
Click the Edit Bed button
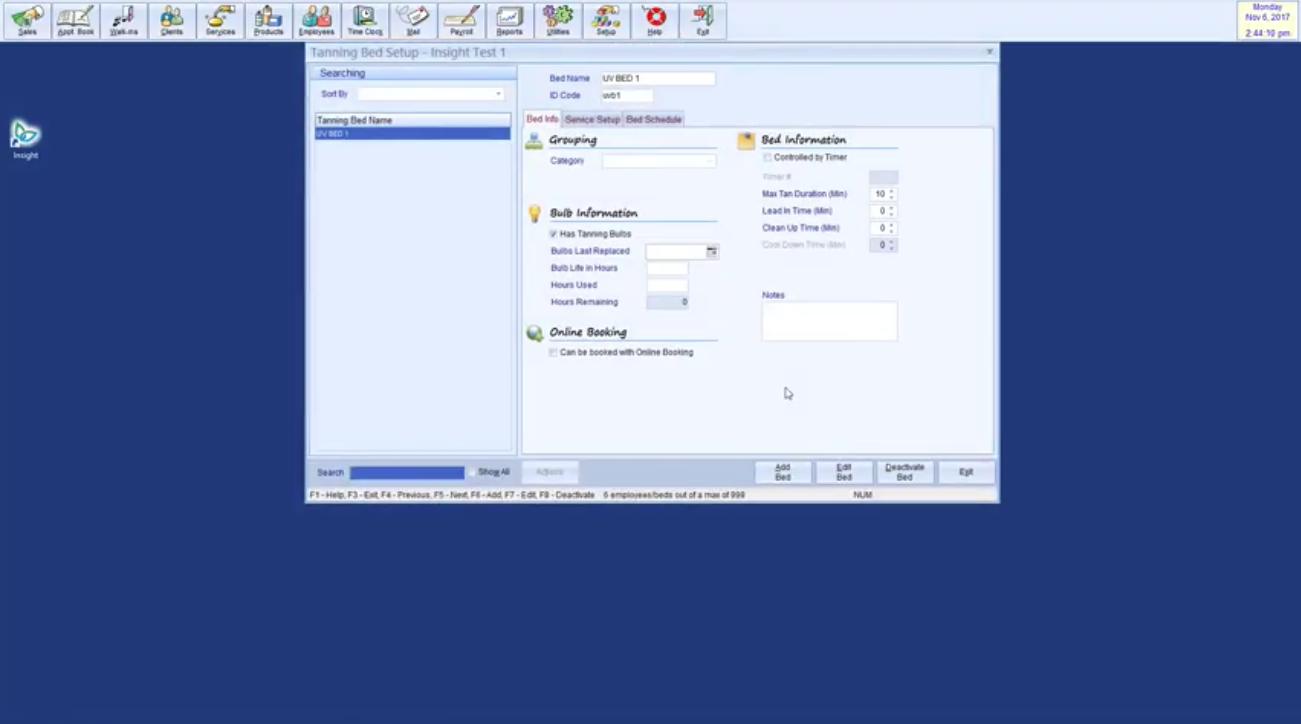click(844, 473)
